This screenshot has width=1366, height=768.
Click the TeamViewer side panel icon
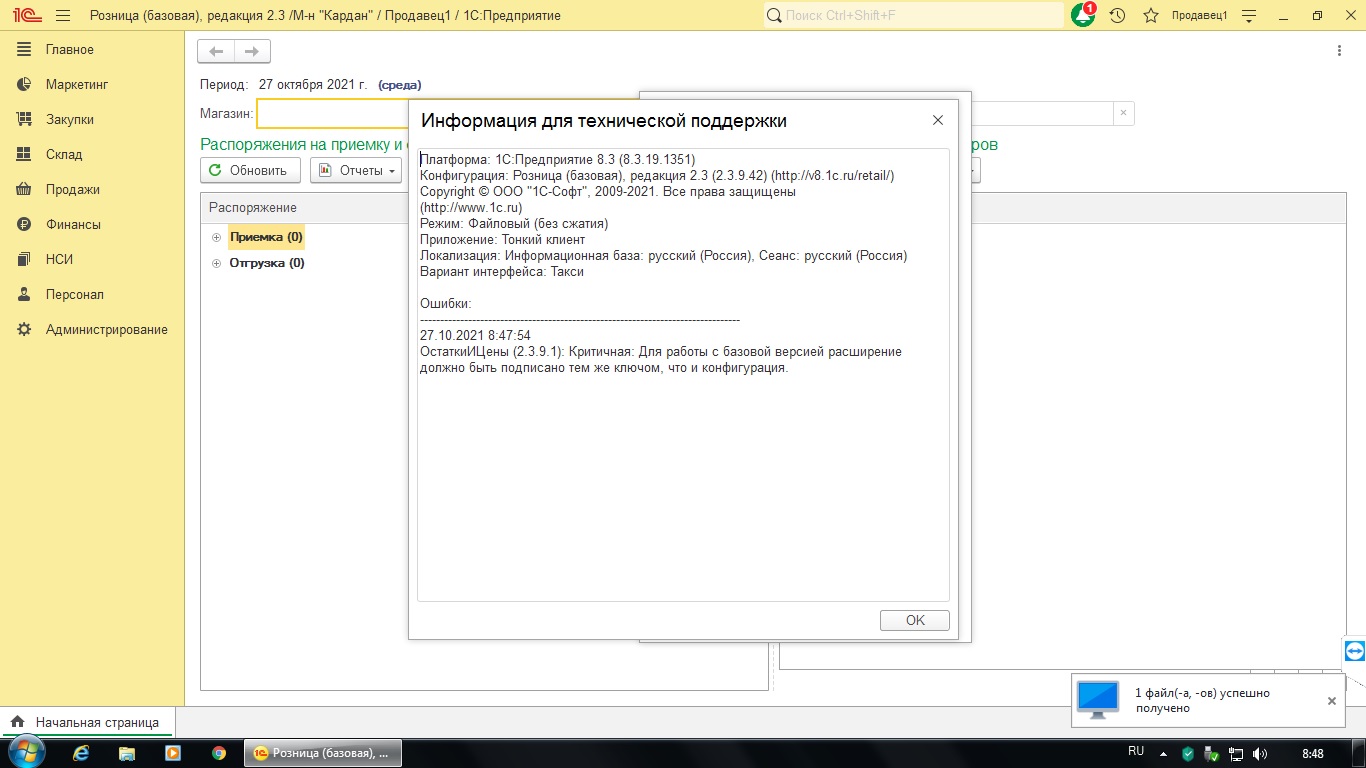(x=1355, y=651)
